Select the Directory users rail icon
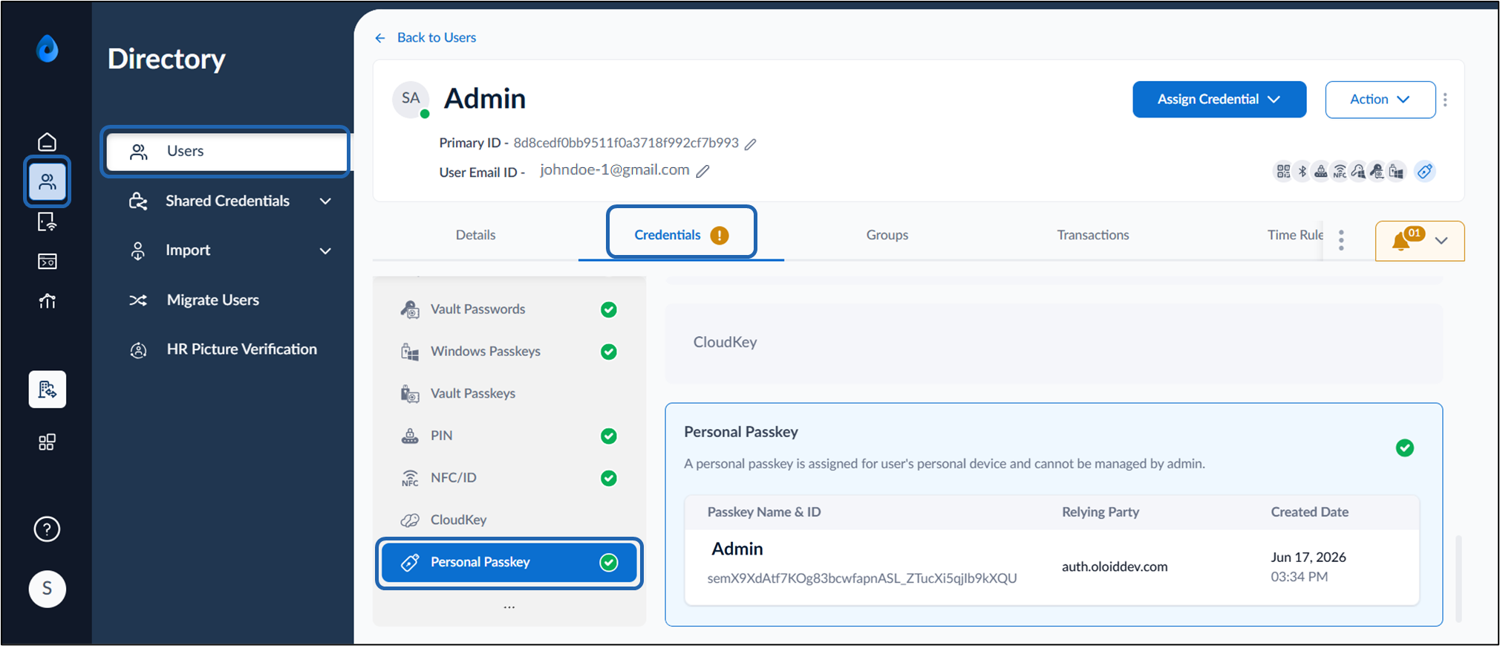 [47, 182]
